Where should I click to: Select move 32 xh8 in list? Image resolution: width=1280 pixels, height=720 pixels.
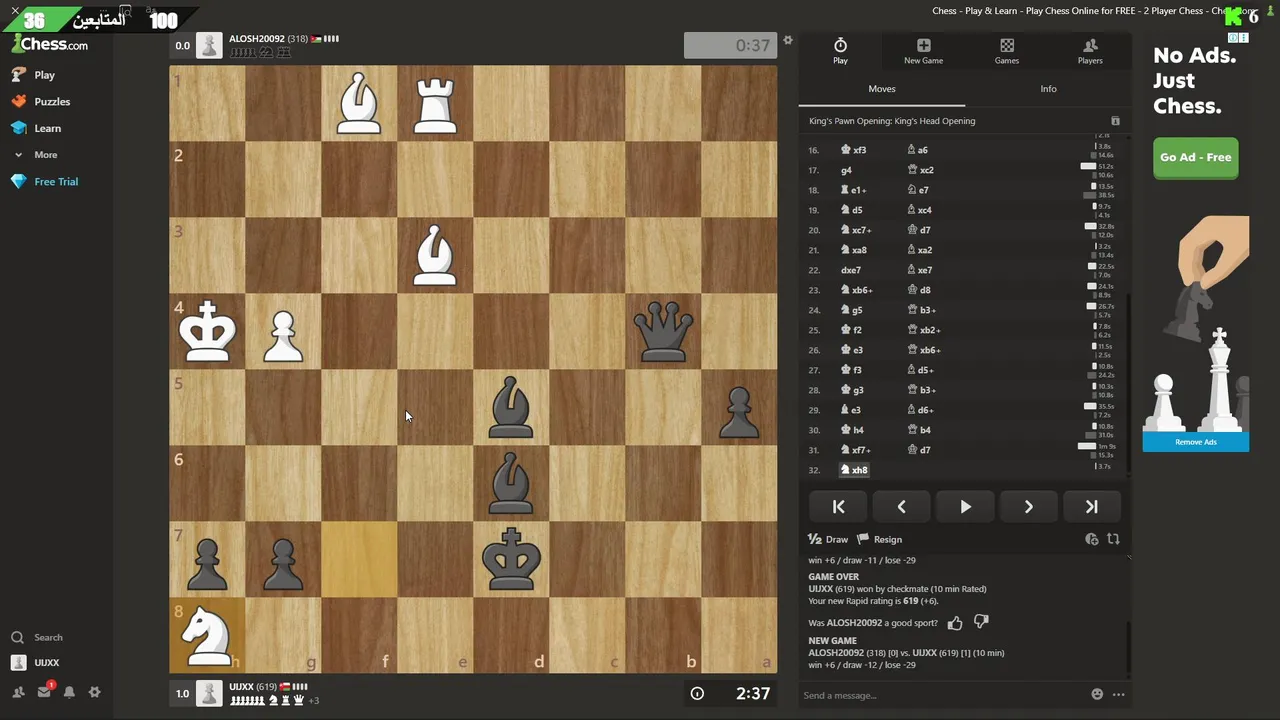pos(855,470)
